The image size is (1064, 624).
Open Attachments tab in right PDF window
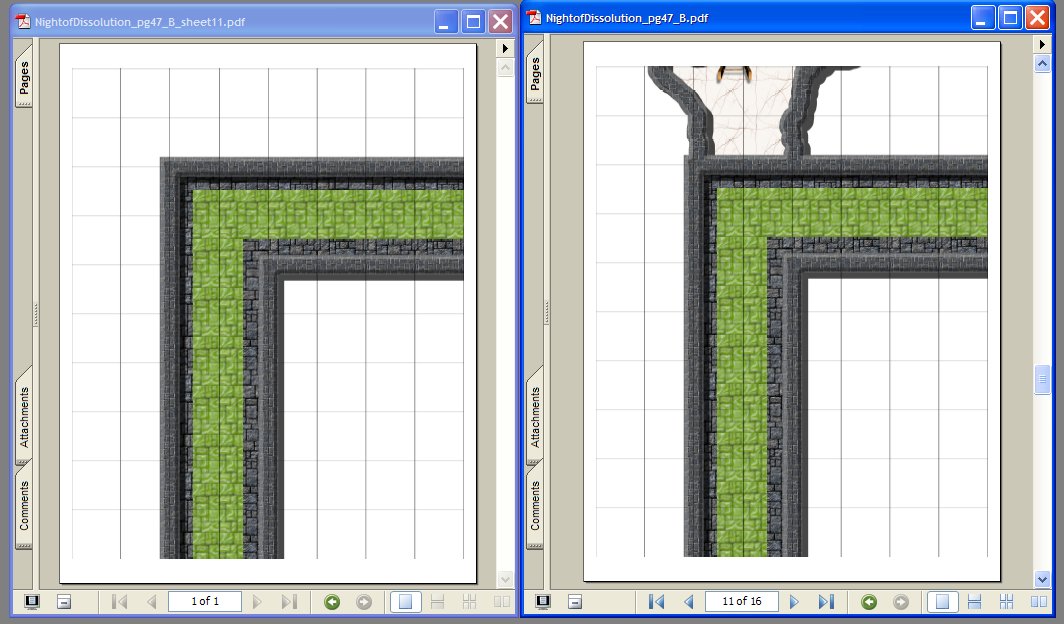(535, 419)
